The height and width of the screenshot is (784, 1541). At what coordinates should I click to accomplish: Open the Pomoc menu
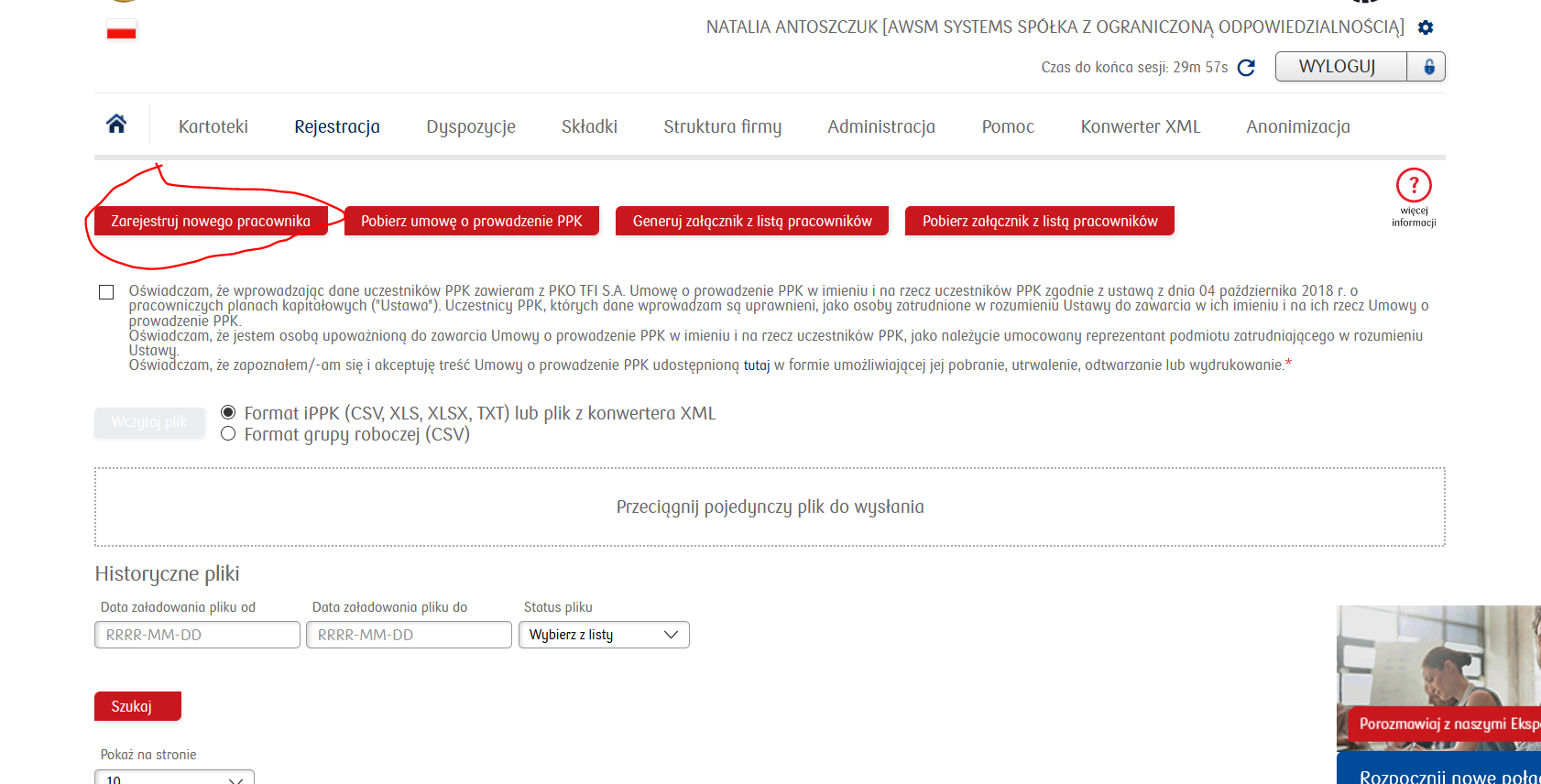coord(1008,126)
